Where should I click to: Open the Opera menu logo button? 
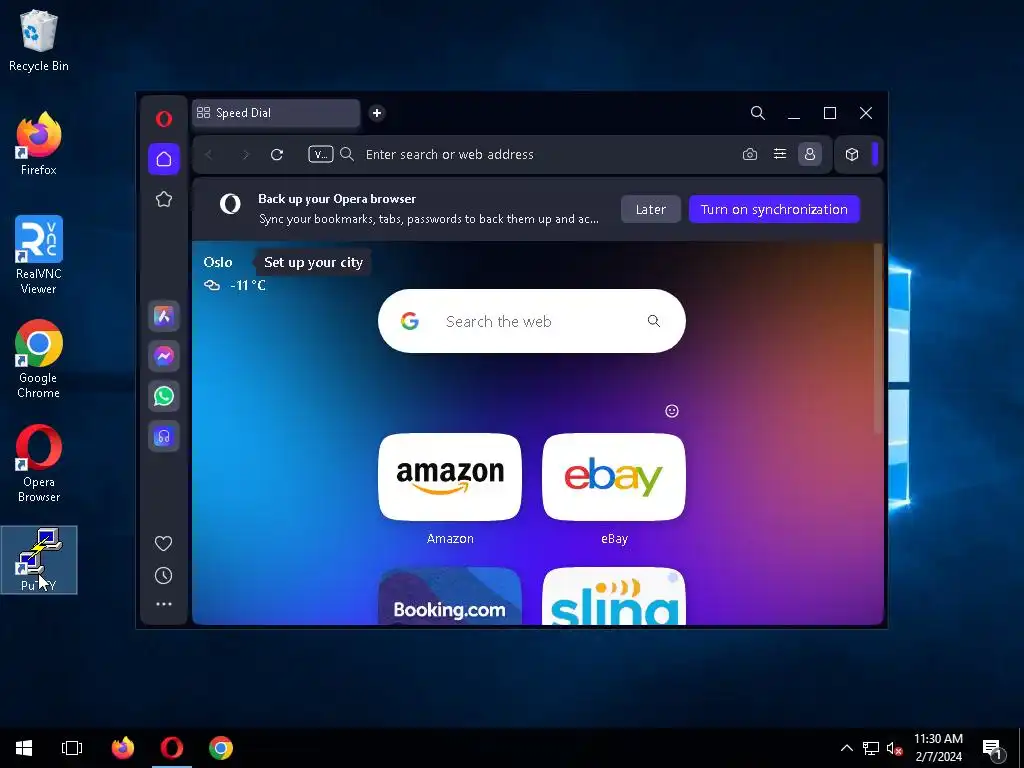164,119
